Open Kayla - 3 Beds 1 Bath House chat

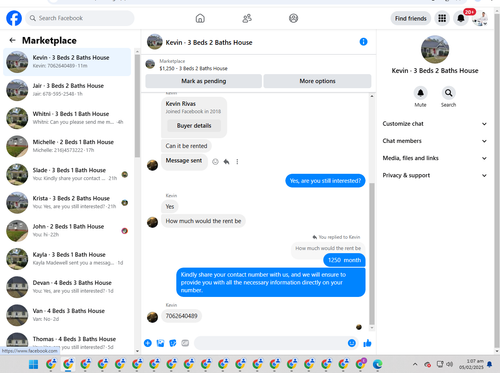coord(67,259)
